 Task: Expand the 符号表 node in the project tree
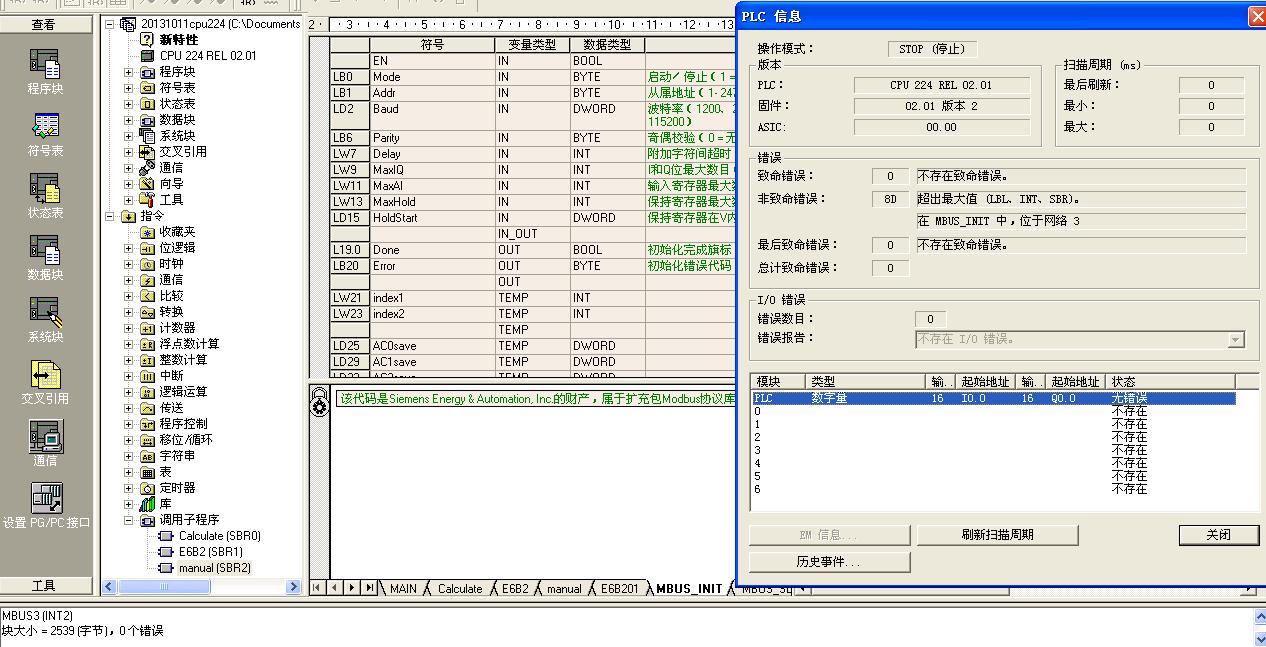tap(128, 88)
